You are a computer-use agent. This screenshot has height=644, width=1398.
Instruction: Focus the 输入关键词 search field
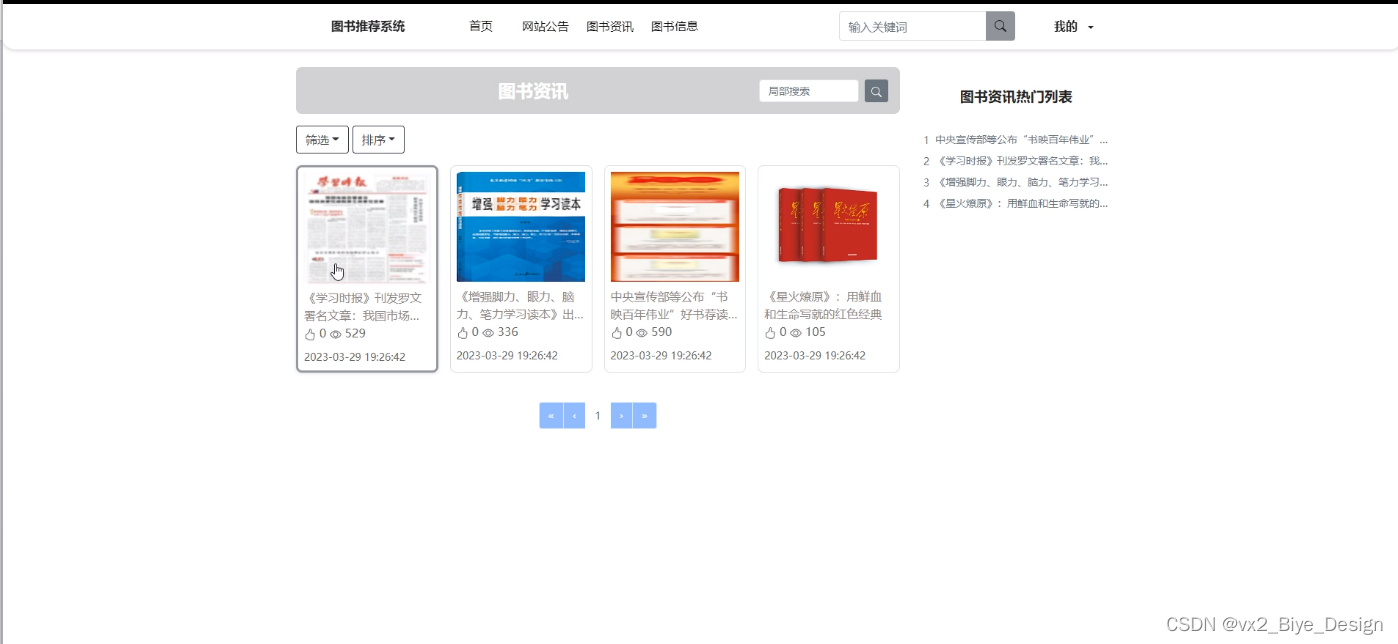coord(913,26)
